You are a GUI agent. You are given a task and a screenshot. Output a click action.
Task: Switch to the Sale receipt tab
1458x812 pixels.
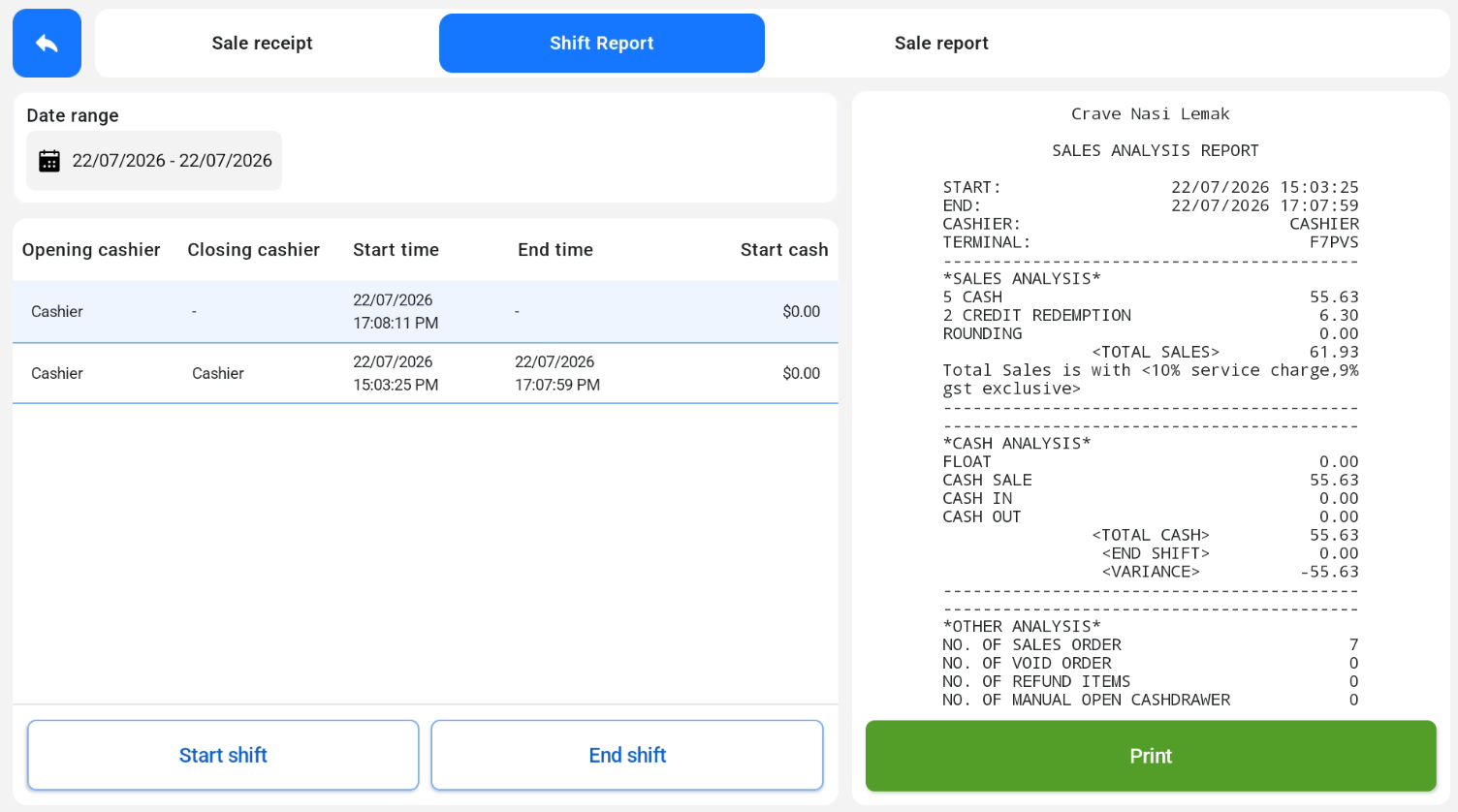(262, 43)
